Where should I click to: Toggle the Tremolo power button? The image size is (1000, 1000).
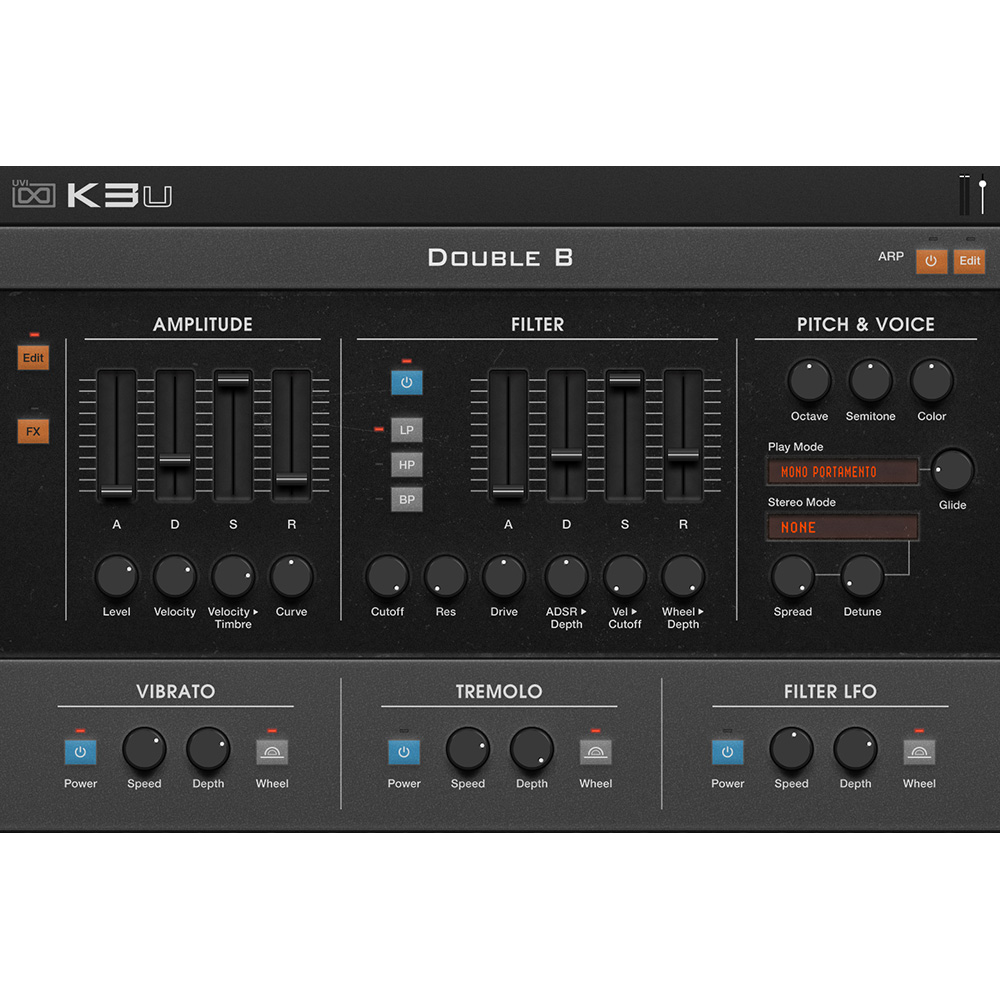point(404,752)
